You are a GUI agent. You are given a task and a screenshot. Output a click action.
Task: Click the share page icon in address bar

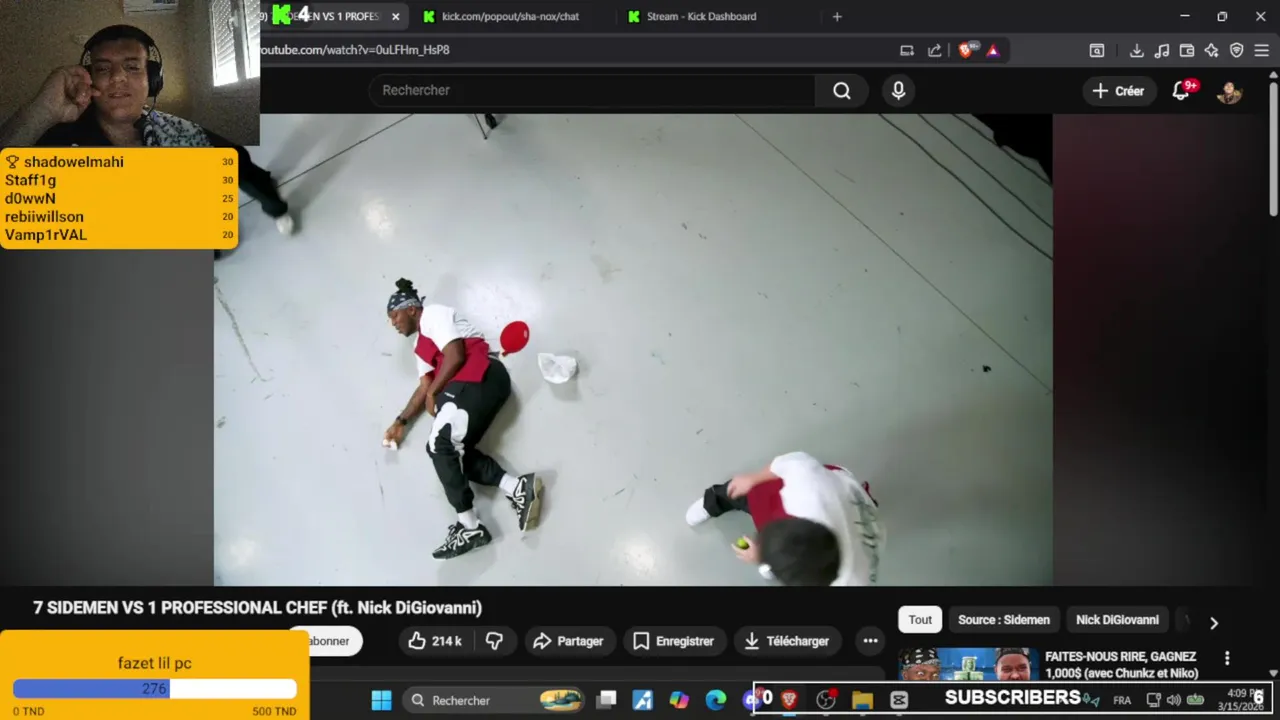[934, 51]
